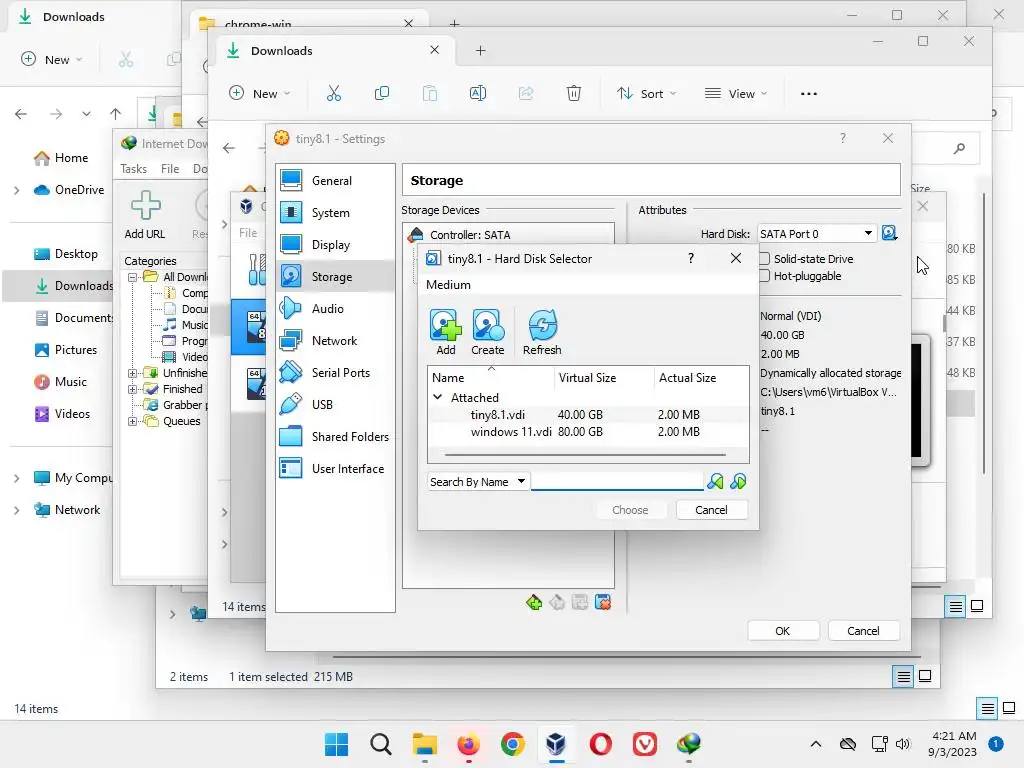Open Firefox from the taskbar

468,743
